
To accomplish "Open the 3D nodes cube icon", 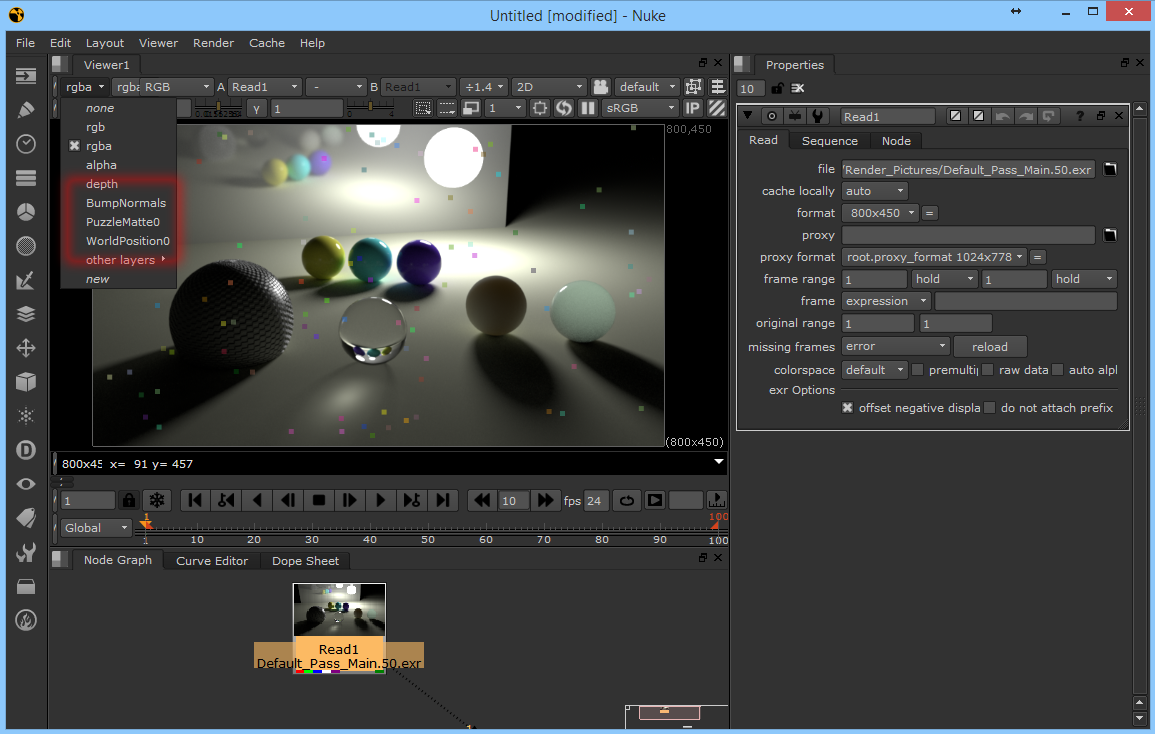I will pos(26,382).
